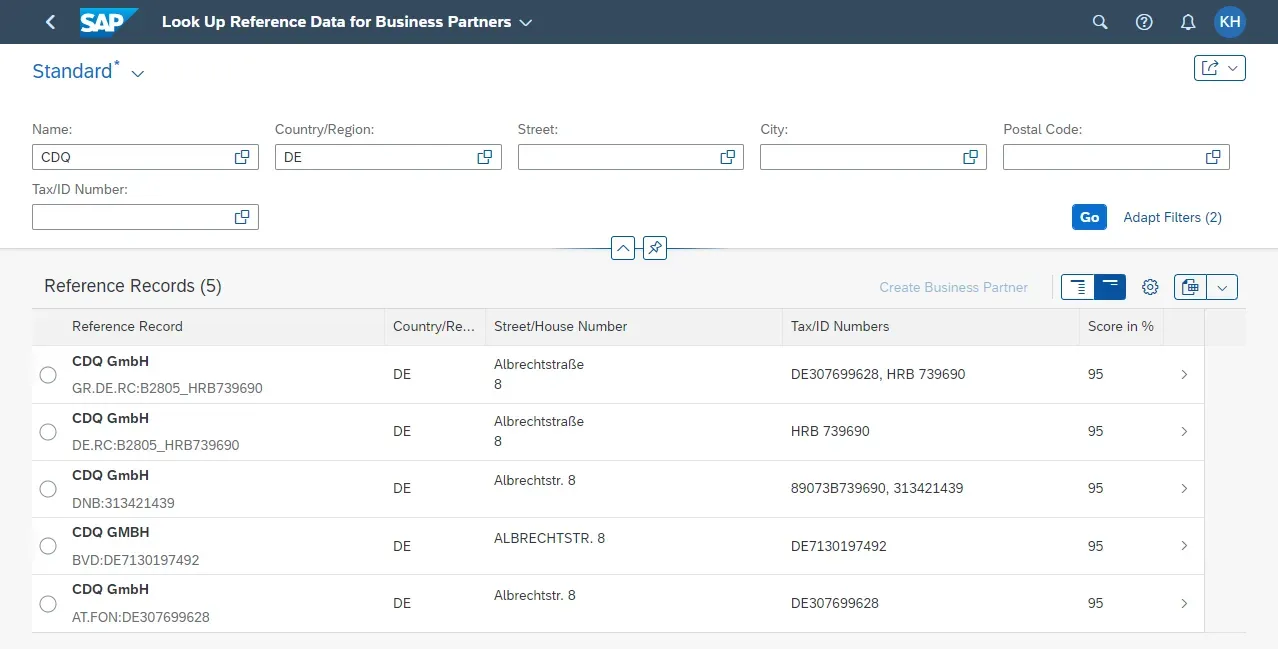Expand the app title dropdown menu
This screenshot has width=1278, height=649.
[526, 22]
